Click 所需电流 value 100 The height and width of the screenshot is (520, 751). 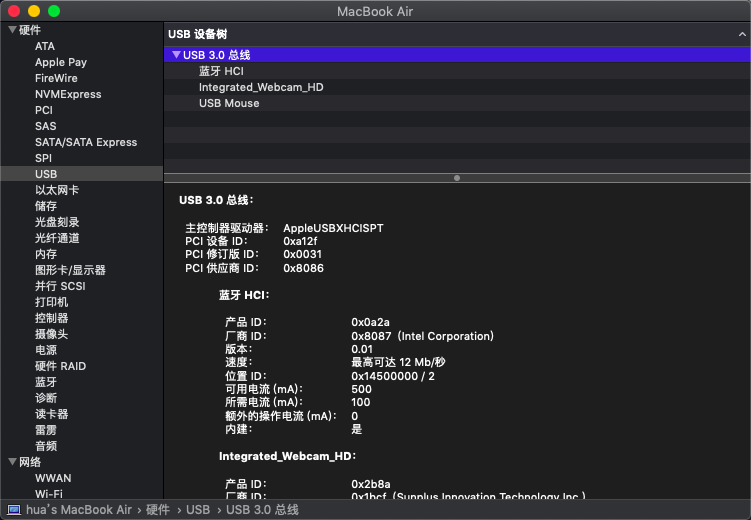[x=360, y=403]
